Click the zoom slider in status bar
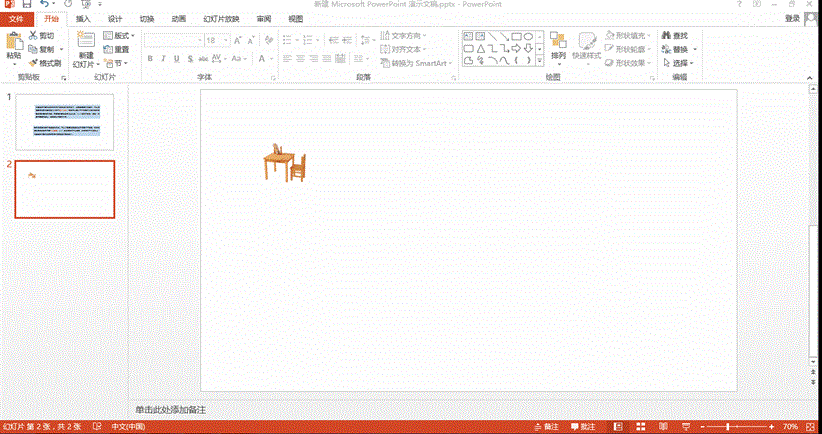Image resolution: width=822 pixels, height=434 pixels. (x=742, y=426)
